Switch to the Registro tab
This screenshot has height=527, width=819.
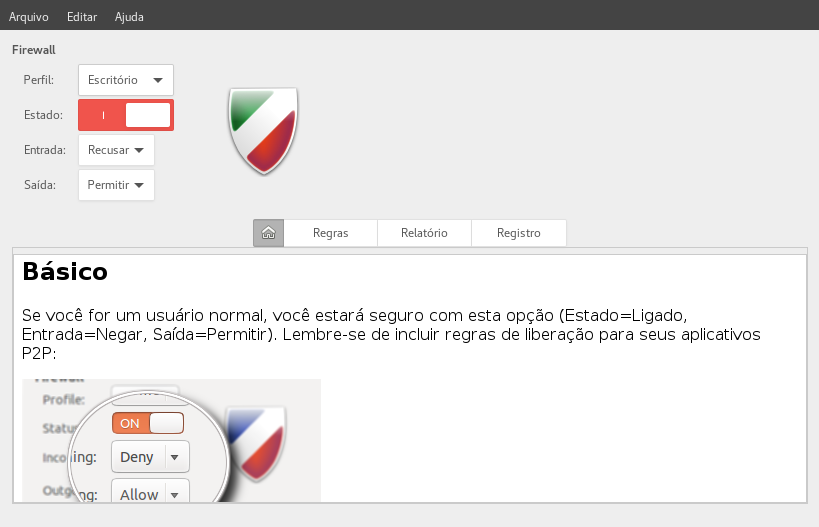[519, 233]
